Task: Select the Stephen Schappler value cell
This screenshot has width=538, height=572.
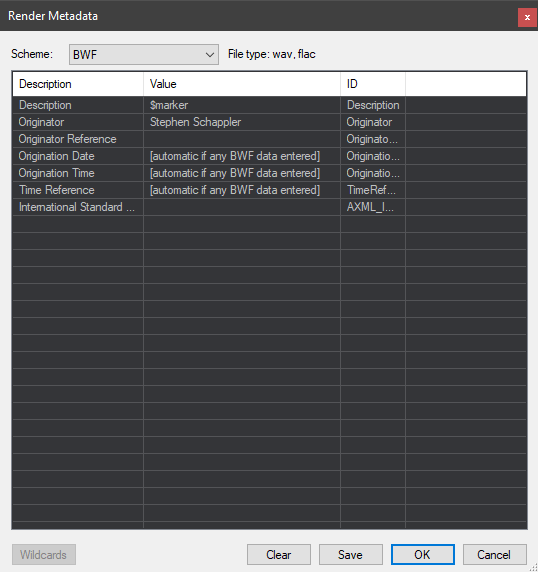Action: tap(242, 122)
